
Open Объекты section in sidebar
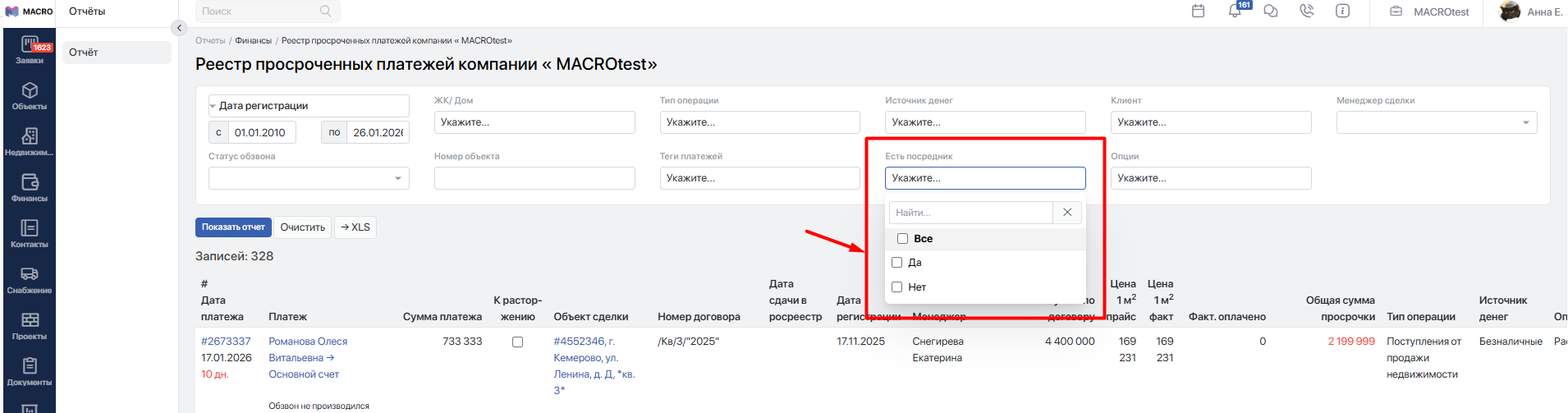30,96
